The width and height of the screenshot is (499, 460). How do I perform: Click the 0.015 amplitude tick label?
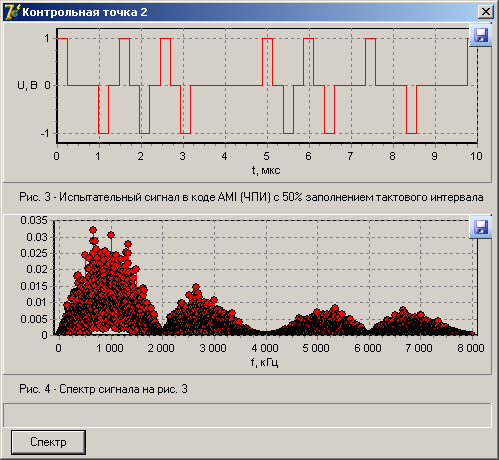(34, 286)
